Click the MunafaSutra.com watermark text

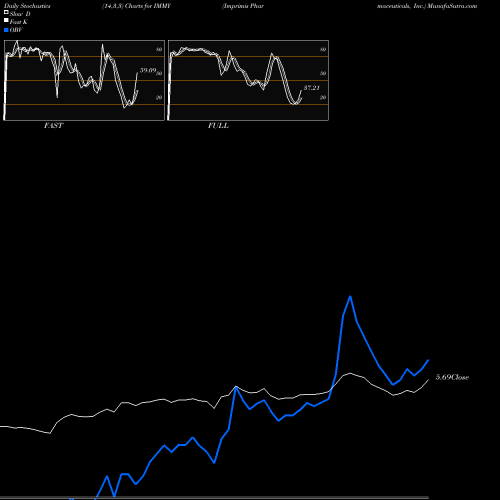click(x=452, y=6)
